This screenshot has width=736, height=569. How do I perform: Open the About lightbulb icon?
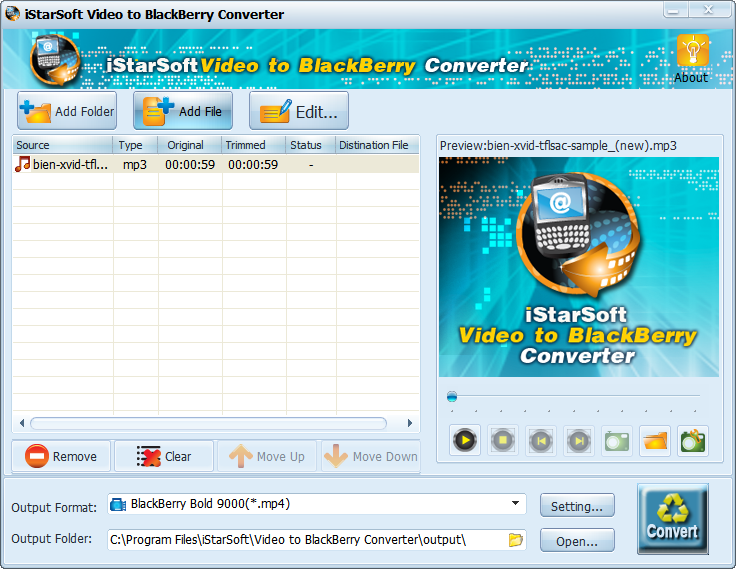(692, 52)
